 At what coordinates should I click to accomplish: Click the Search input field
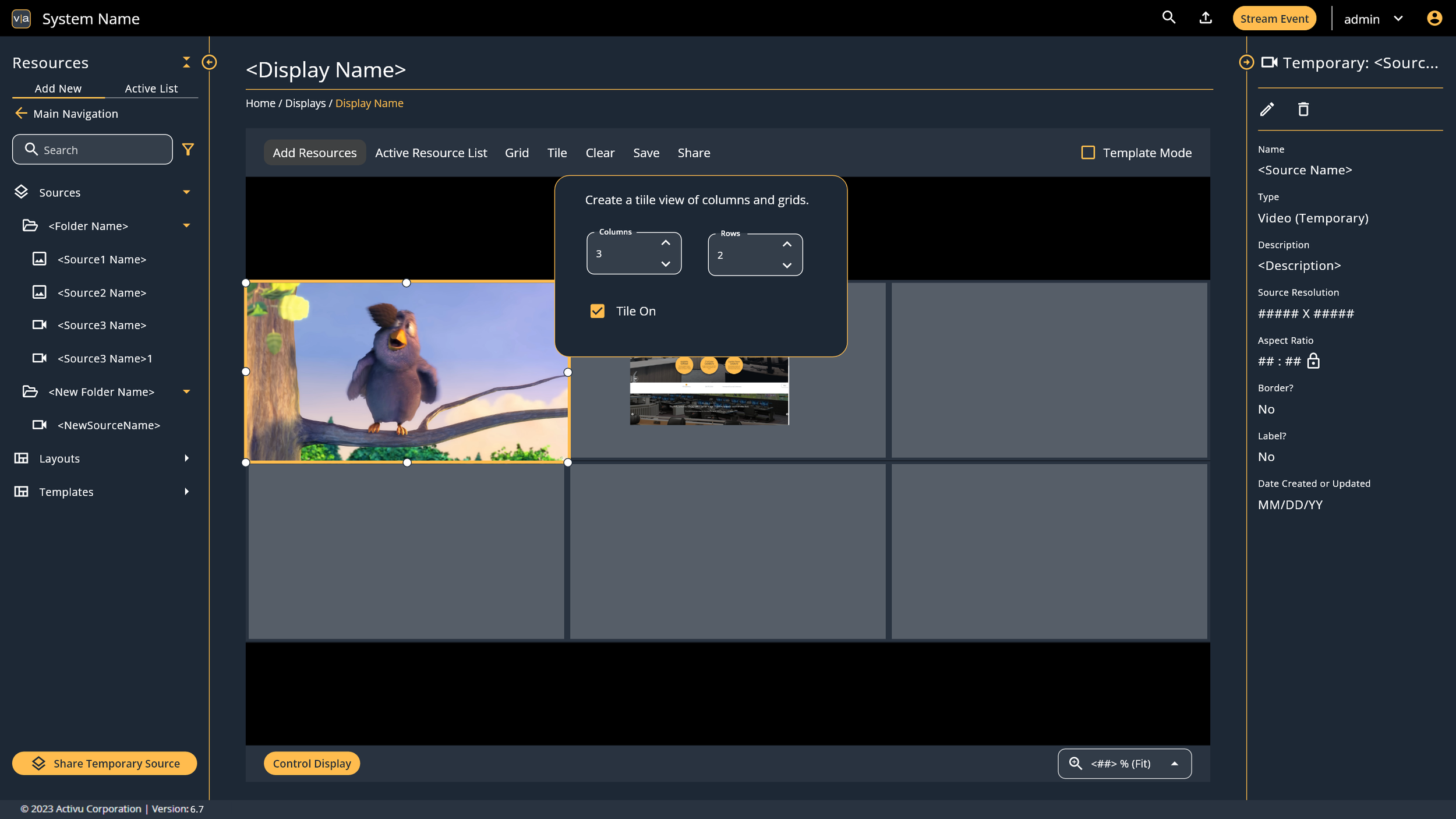(93, 150)
